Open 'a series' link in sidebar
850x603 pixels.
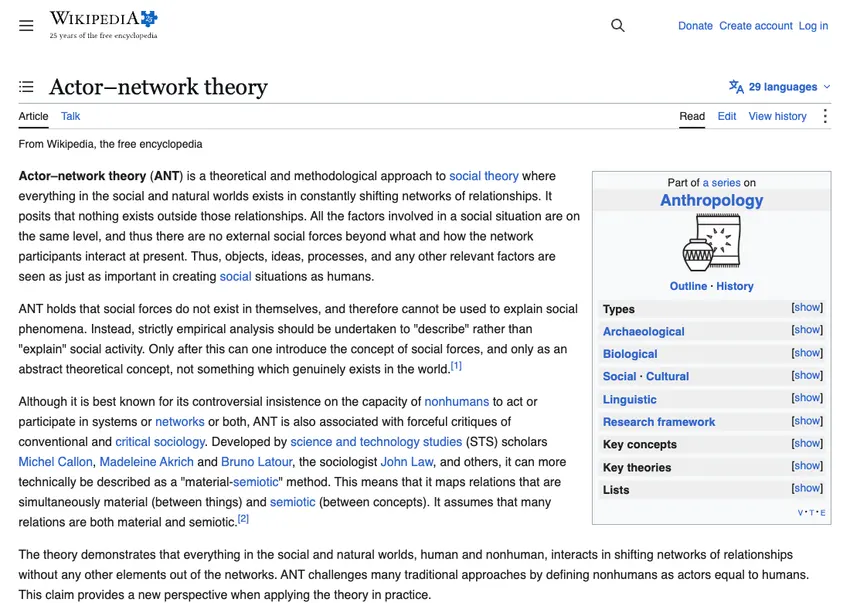pyautogui.click(x=721, y=183)
